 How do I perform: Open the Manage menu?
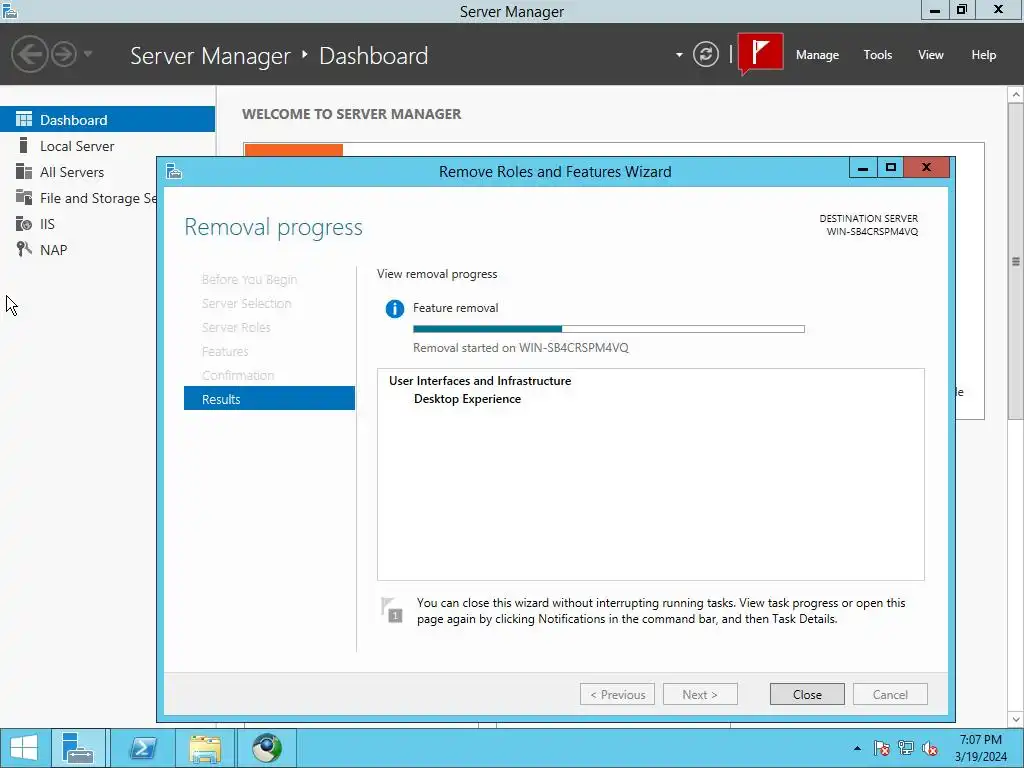point(817,55)
